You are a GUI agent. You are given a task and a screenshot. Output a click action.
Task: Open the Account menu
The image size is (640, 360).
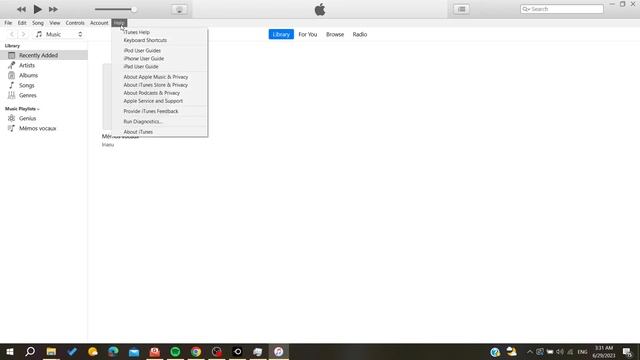coord(99,23)
